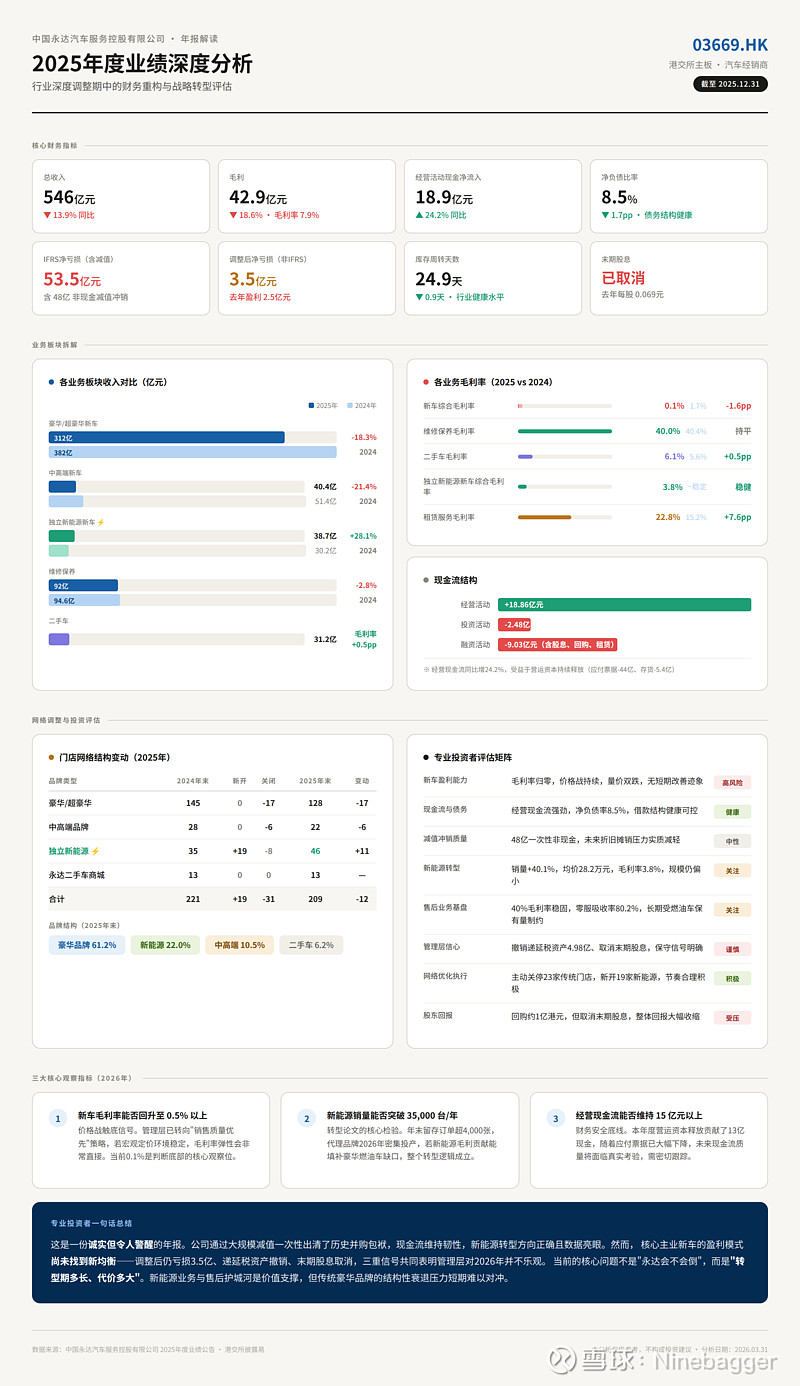
Task: Open the 调整后净亏损 3.5亿元 card
Action: point(307,278)
